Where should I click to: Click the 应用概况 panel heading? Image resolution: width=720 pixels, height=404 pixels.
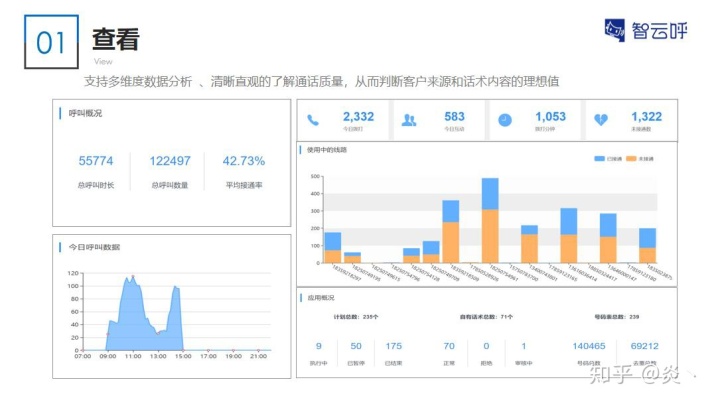tap(321, 298)
